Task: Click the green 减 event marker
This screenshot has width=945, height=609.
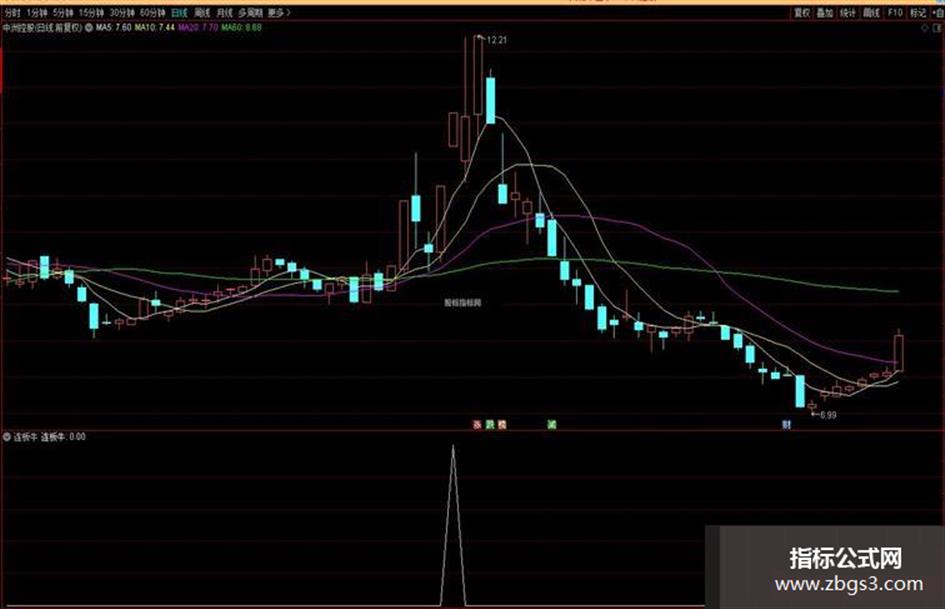Action: (x=551, y=424)
